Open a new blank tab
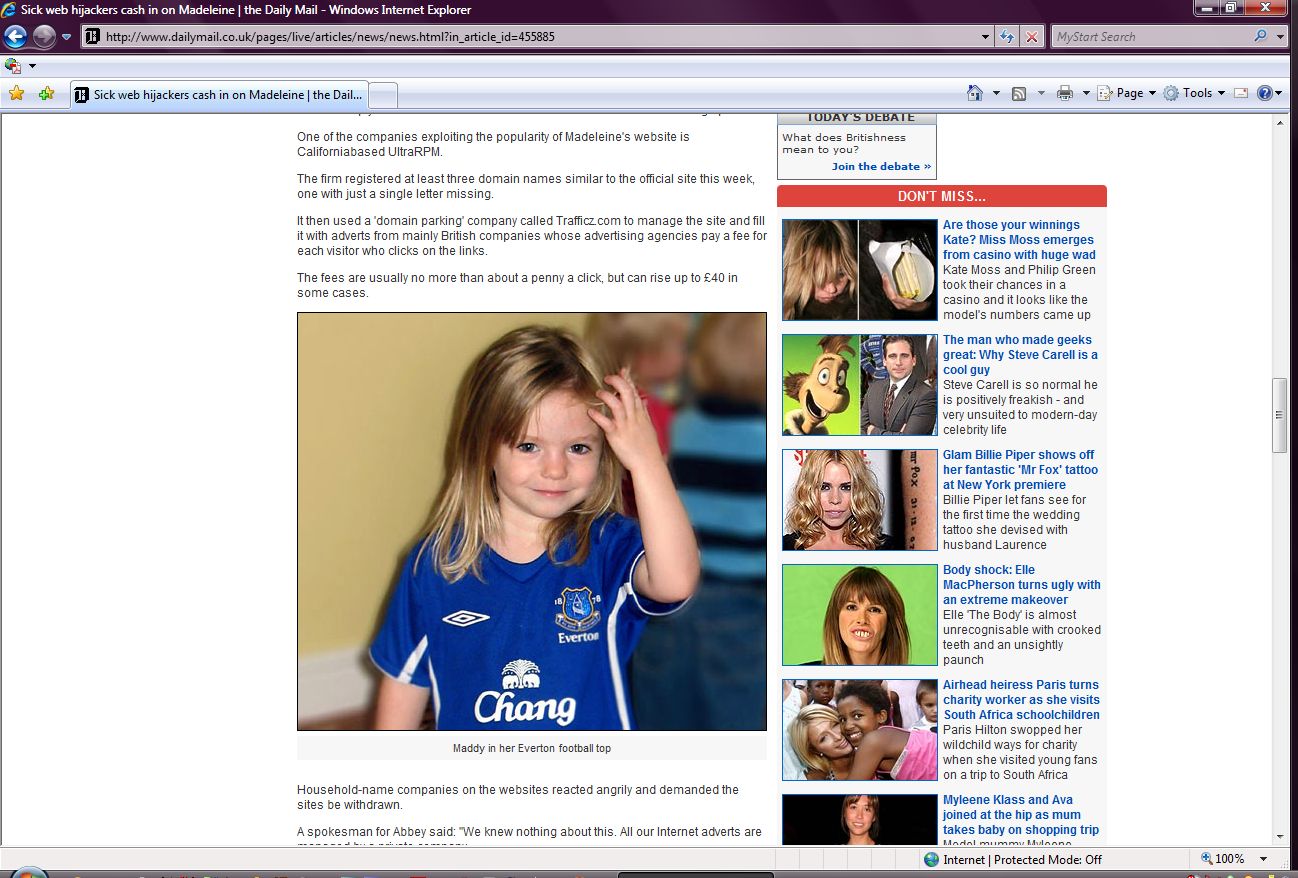The height and width of the screenshot is (878, 1298). pyautogui.click(x=384, y=95)
